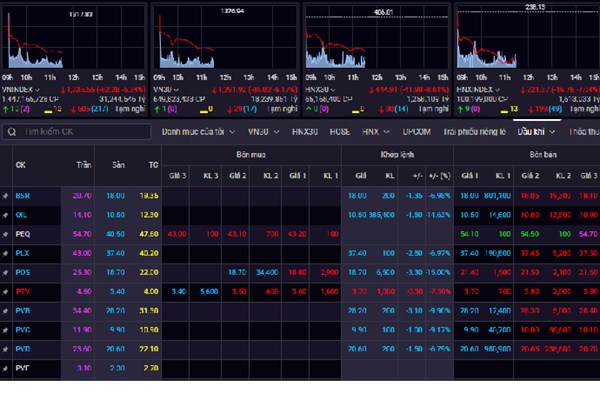Click the pin icon beside PVC
Image resolution: width=600 pixels, height=400 pixels.
pos(5,330)
